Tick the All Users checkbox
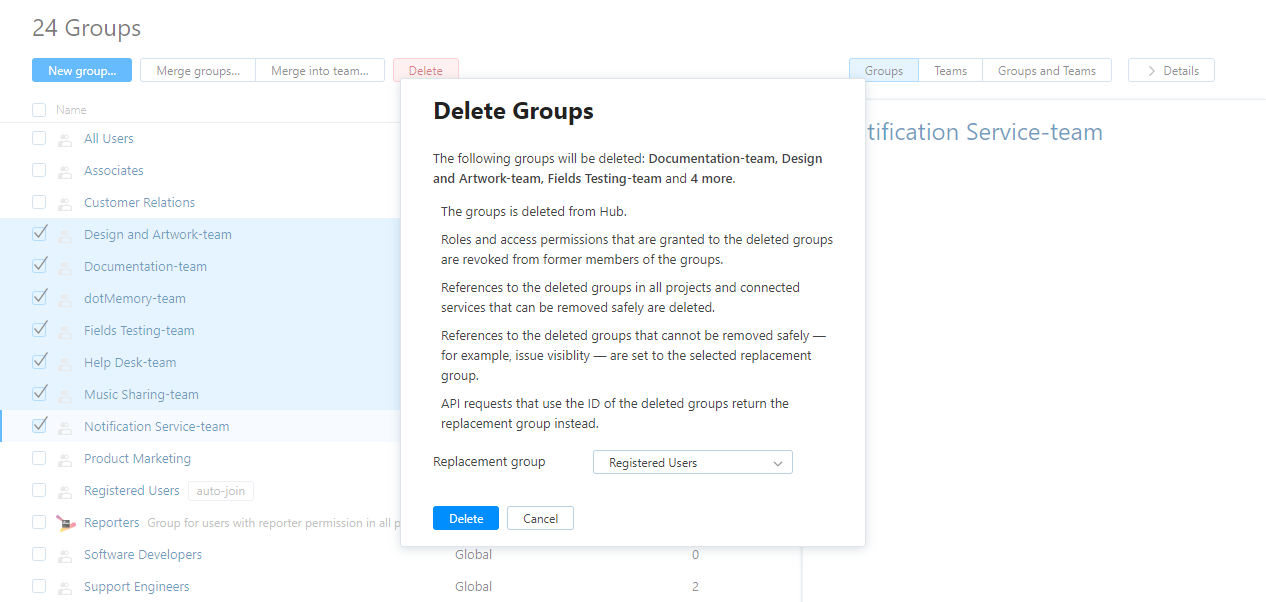The height and width of the screenshot is (602, 1266). pos(39,138)
